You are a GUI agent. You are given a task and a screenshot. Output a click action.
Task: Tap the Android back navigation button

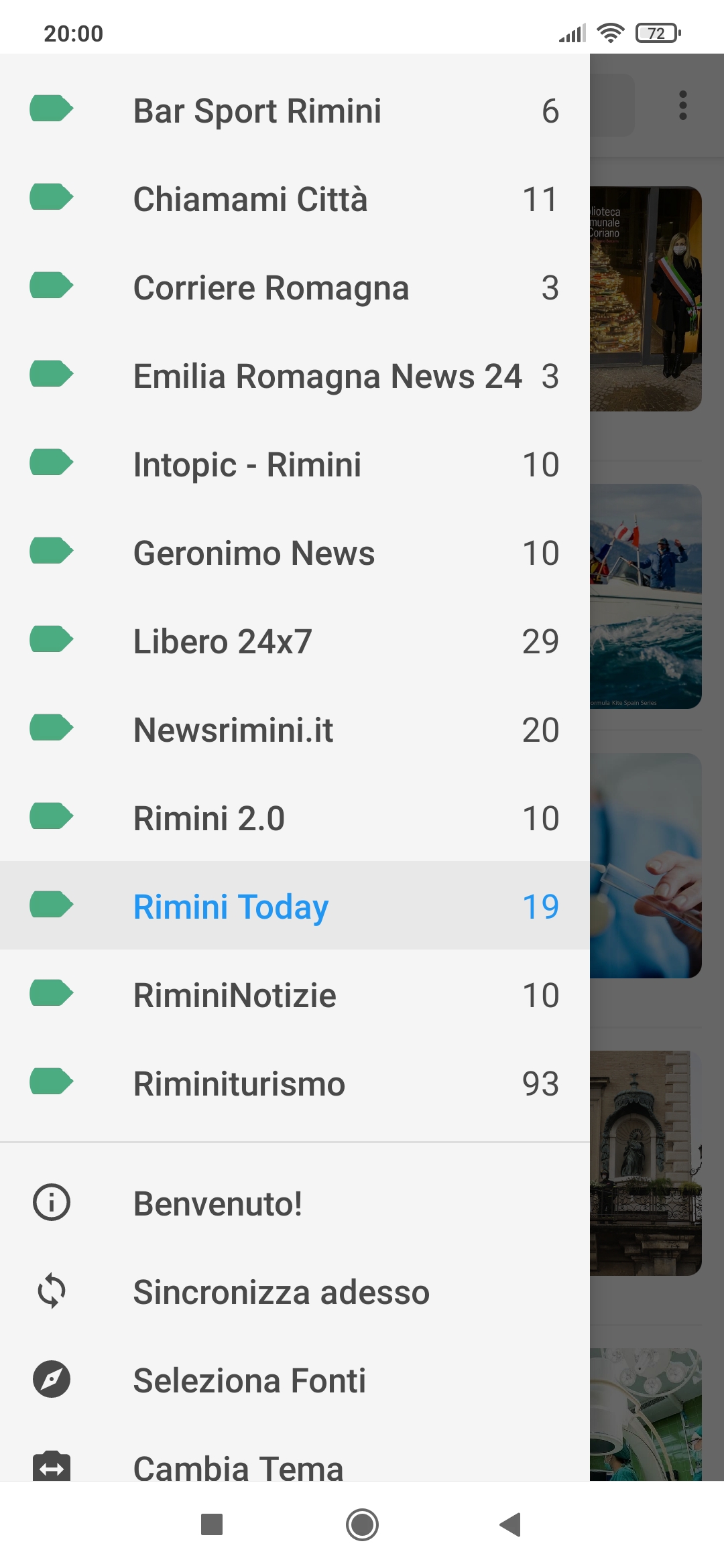pyautogui.click(x=511, y=1524)
